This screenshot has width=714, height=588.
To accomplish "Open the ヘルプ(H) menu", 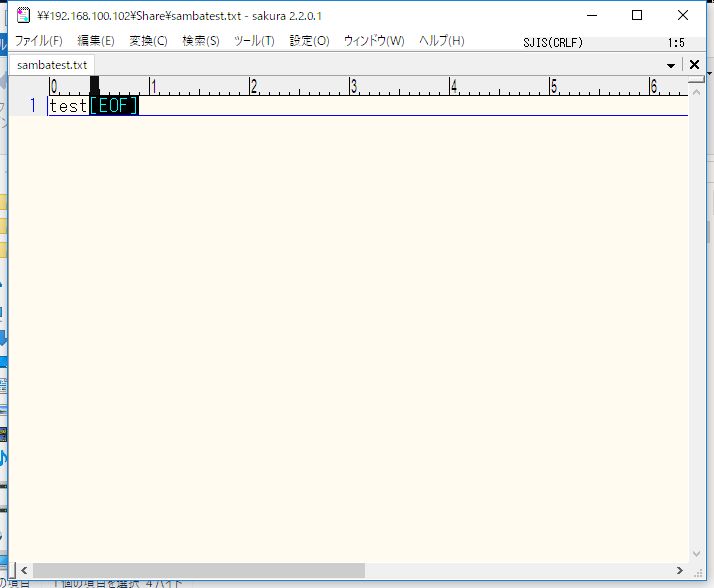I will pos(442,41).
